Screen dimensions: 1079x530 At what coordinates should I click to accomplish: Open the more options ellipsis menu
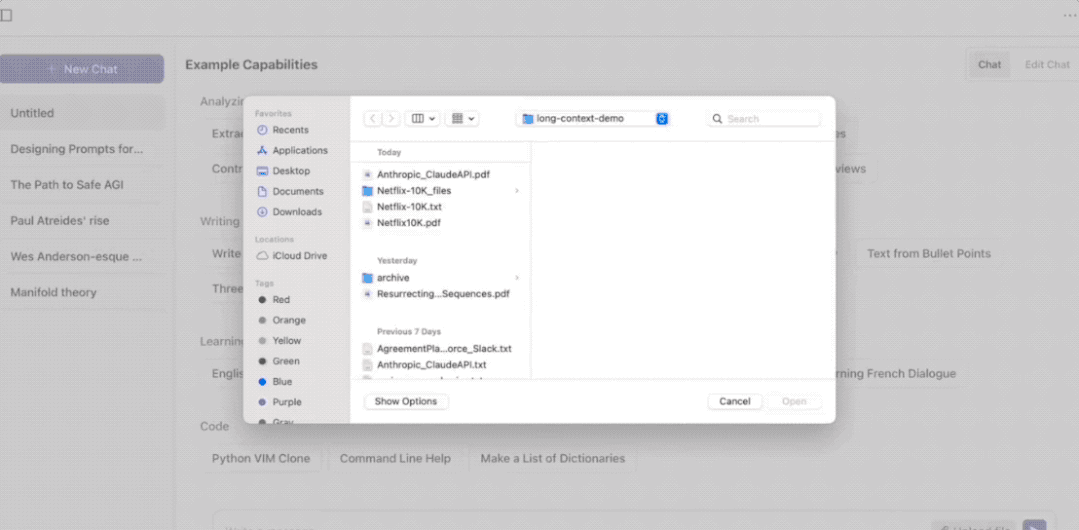click(x=1070, y=15)
